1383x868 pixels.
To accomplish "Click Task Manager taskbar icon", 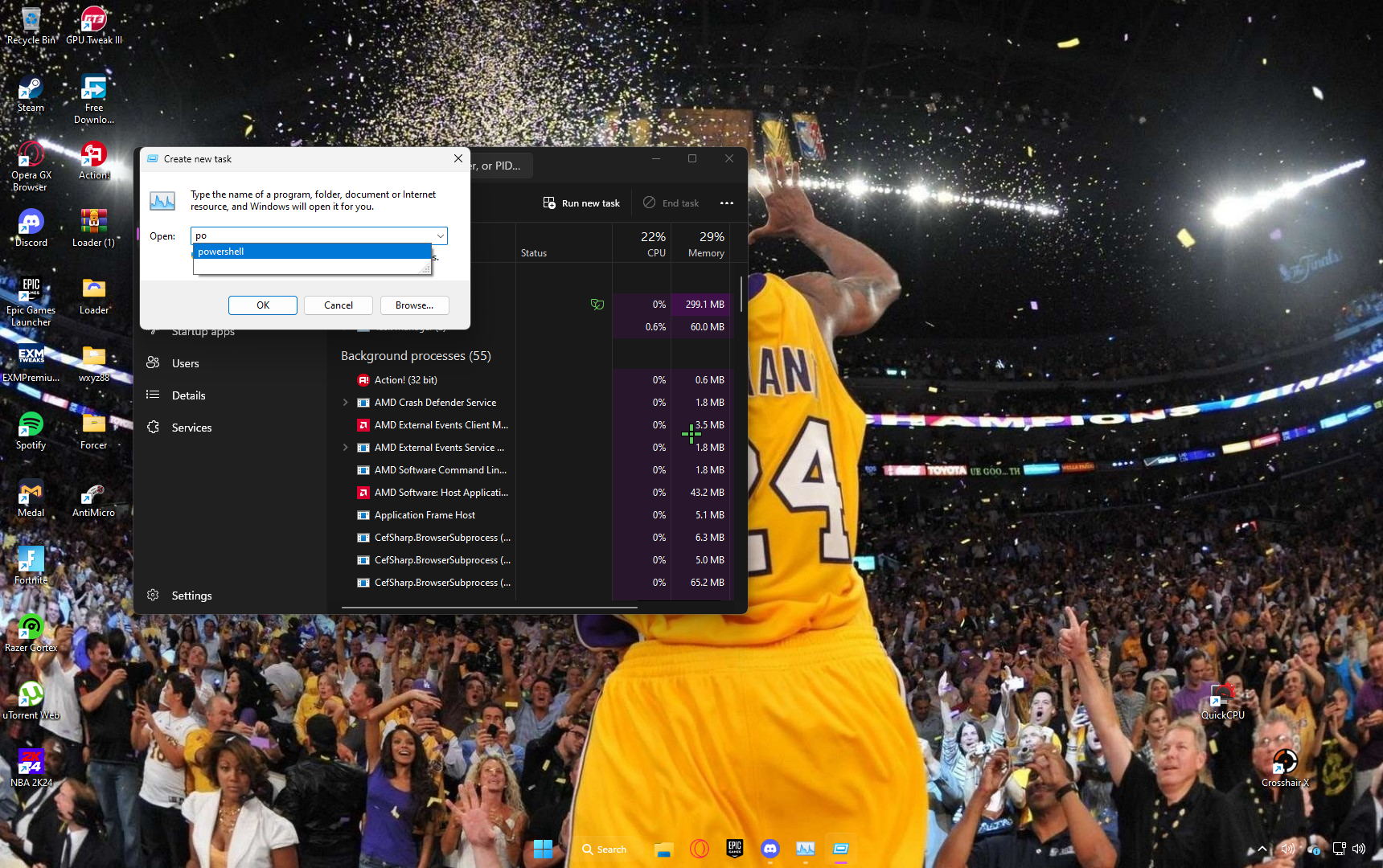I will click(x=805, y=849).
